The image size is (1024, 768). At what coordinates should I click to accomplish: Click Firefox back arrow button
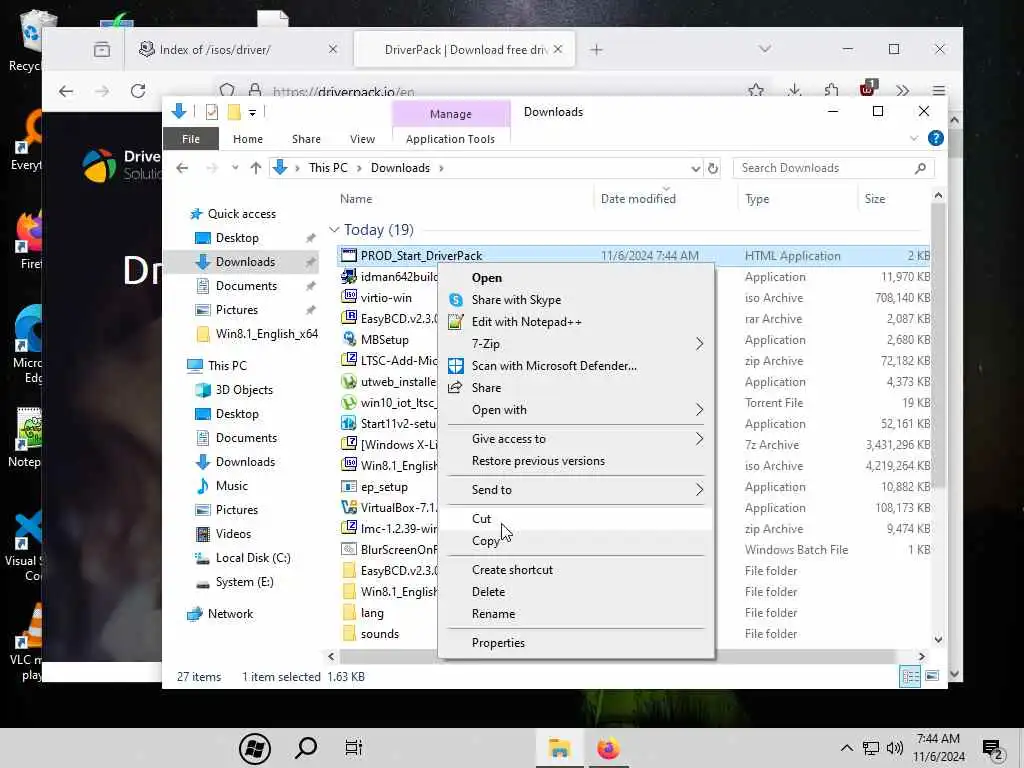coord(66,91)
